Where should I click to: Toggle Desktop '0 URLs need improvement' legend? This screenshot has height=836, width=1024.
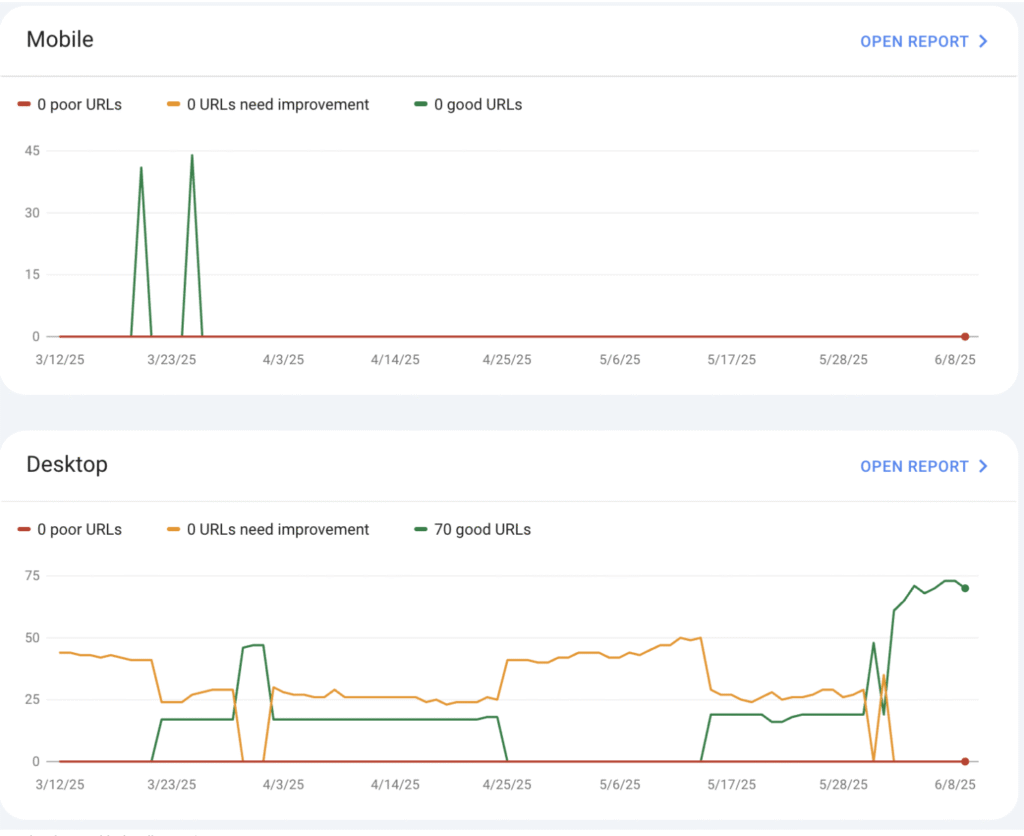pos(268,530)
